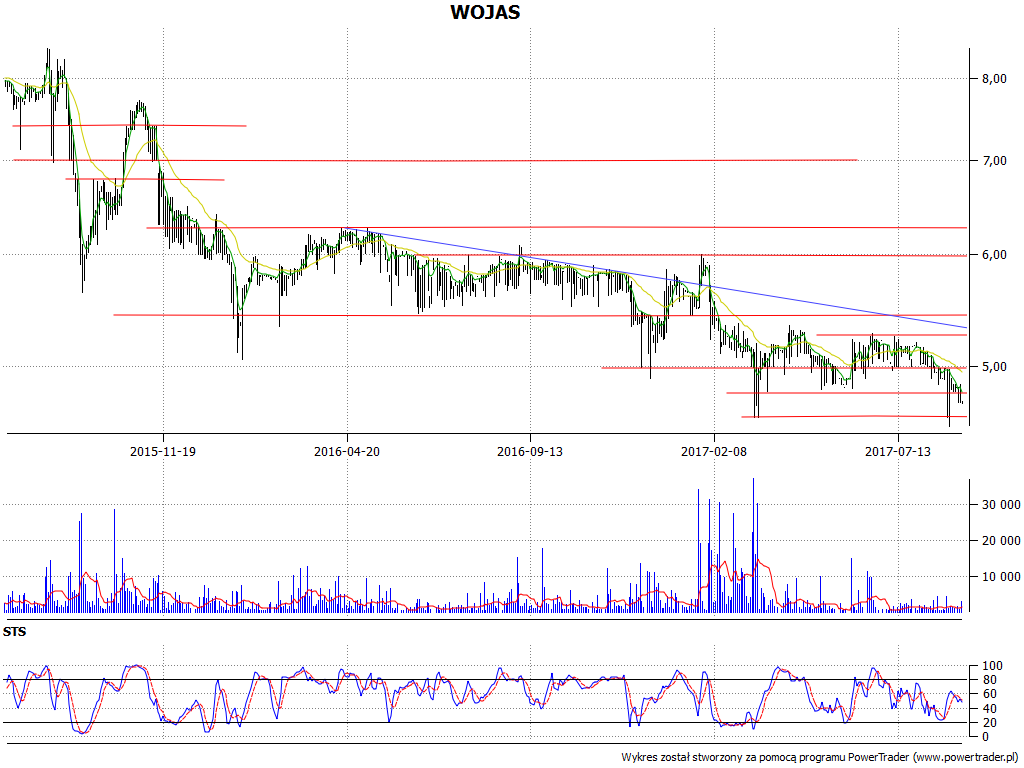1024x768 pixels.
Task: Click the blue descending trendline
Action: 656,278
